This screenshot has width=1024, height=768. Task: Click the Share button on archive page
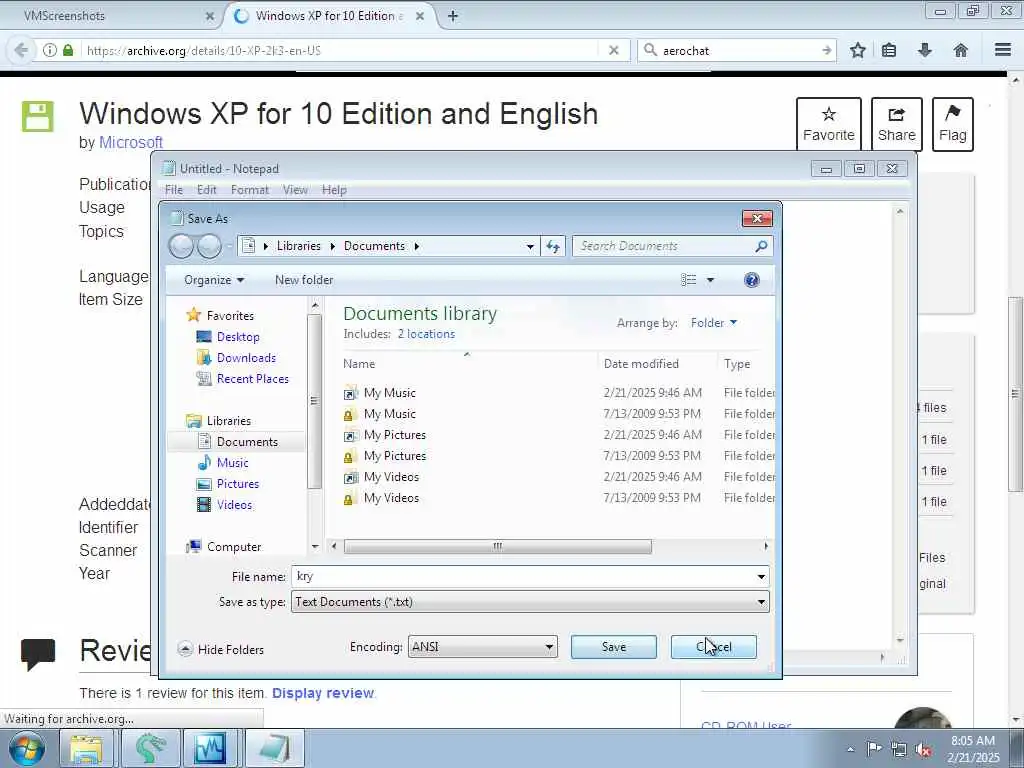[897, 124]
